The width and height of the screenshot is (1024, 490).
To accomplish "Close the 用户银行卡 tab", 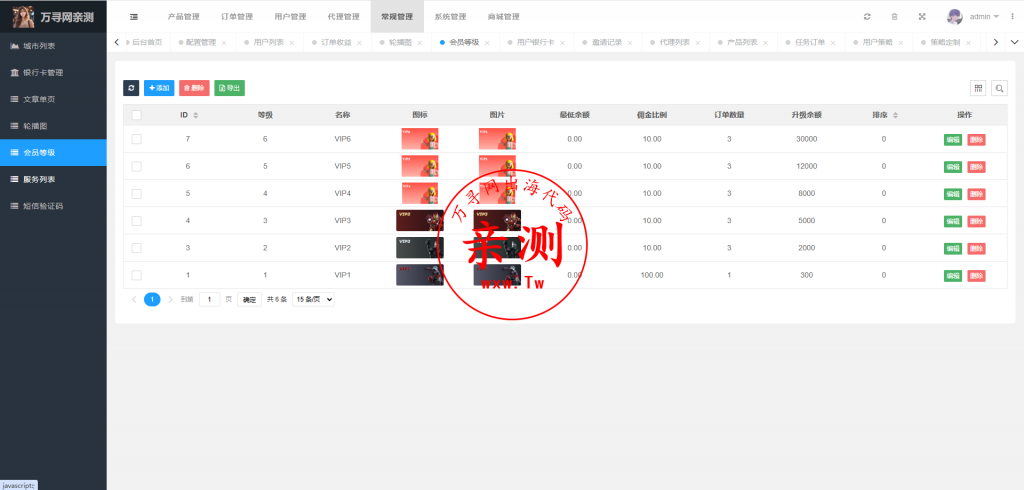I will click(562, 42).
